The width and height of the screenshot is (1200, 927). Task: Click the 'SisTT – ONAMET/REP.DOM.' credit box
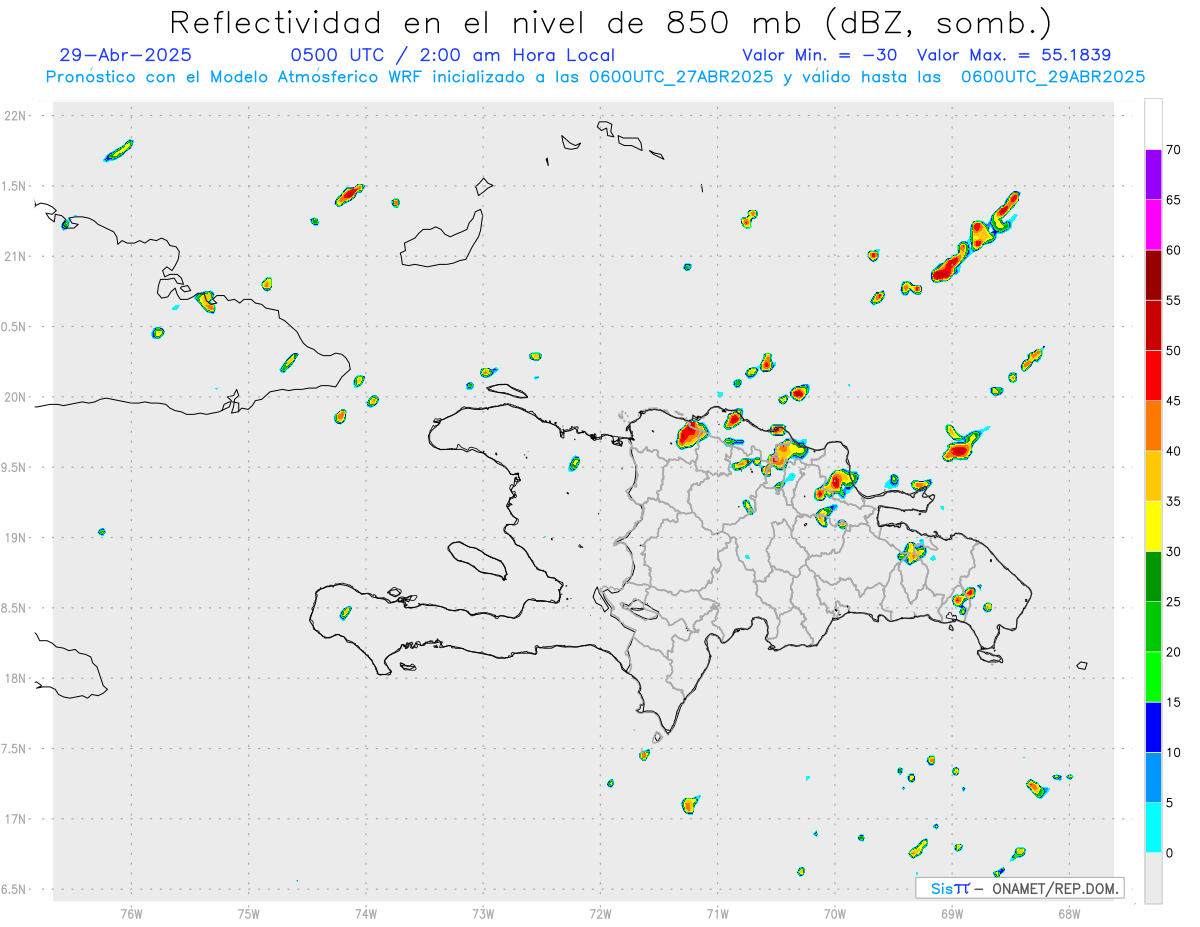click(x=1020, y=888)
